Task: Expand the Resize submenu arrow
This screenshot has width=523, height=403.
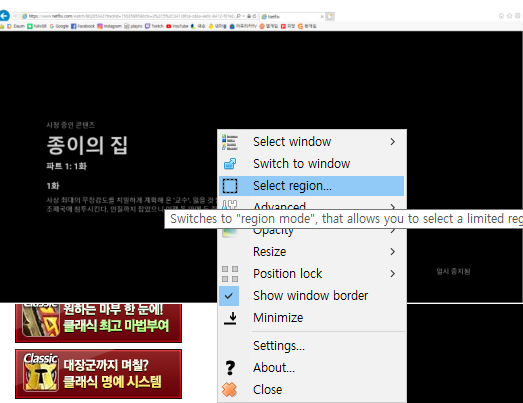Action: [393, 252]
